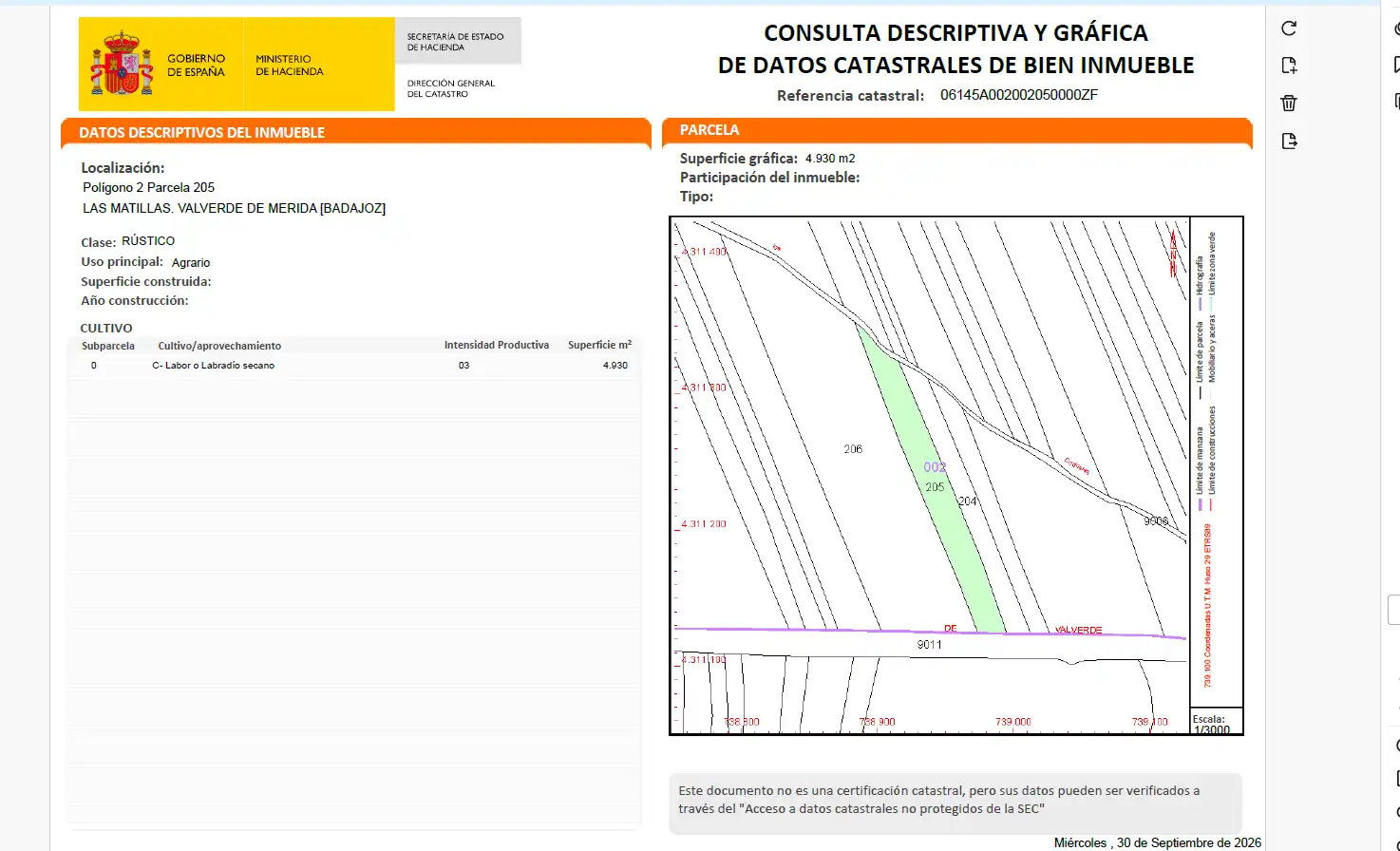Click the 'CULTIVO' table heading
Screen dimensions: 1400x851
[x=106, y=329]
